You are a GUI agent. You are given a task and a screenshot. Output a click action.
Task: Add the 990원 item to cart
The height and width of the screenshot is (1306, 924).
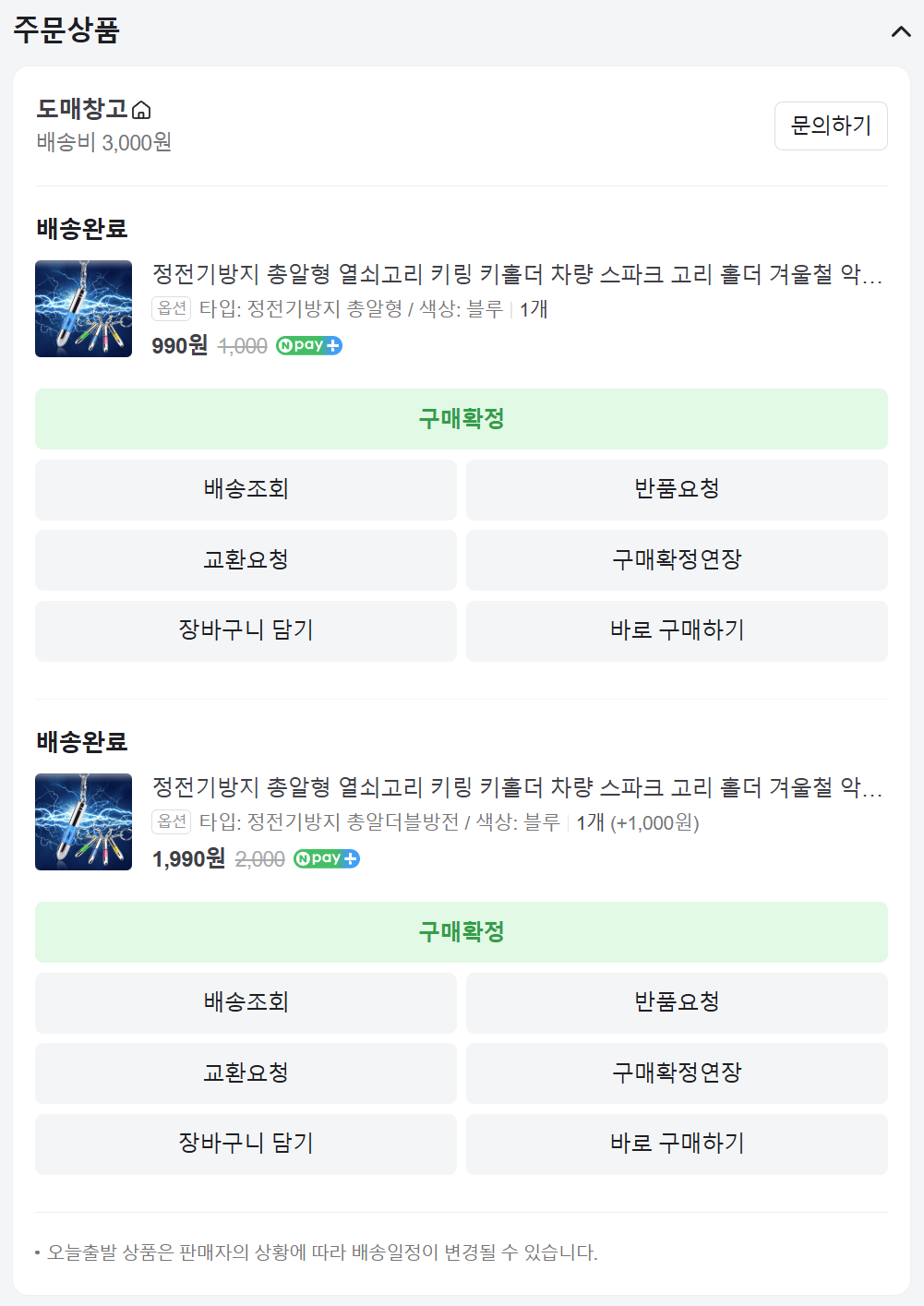pyautogui.click(x=246, y=630)
